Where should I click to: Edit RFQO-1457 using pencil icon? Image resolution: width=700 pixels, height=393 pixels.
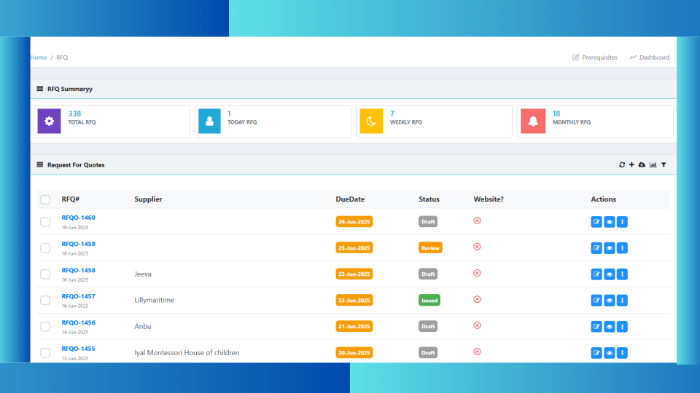[596, 301]
